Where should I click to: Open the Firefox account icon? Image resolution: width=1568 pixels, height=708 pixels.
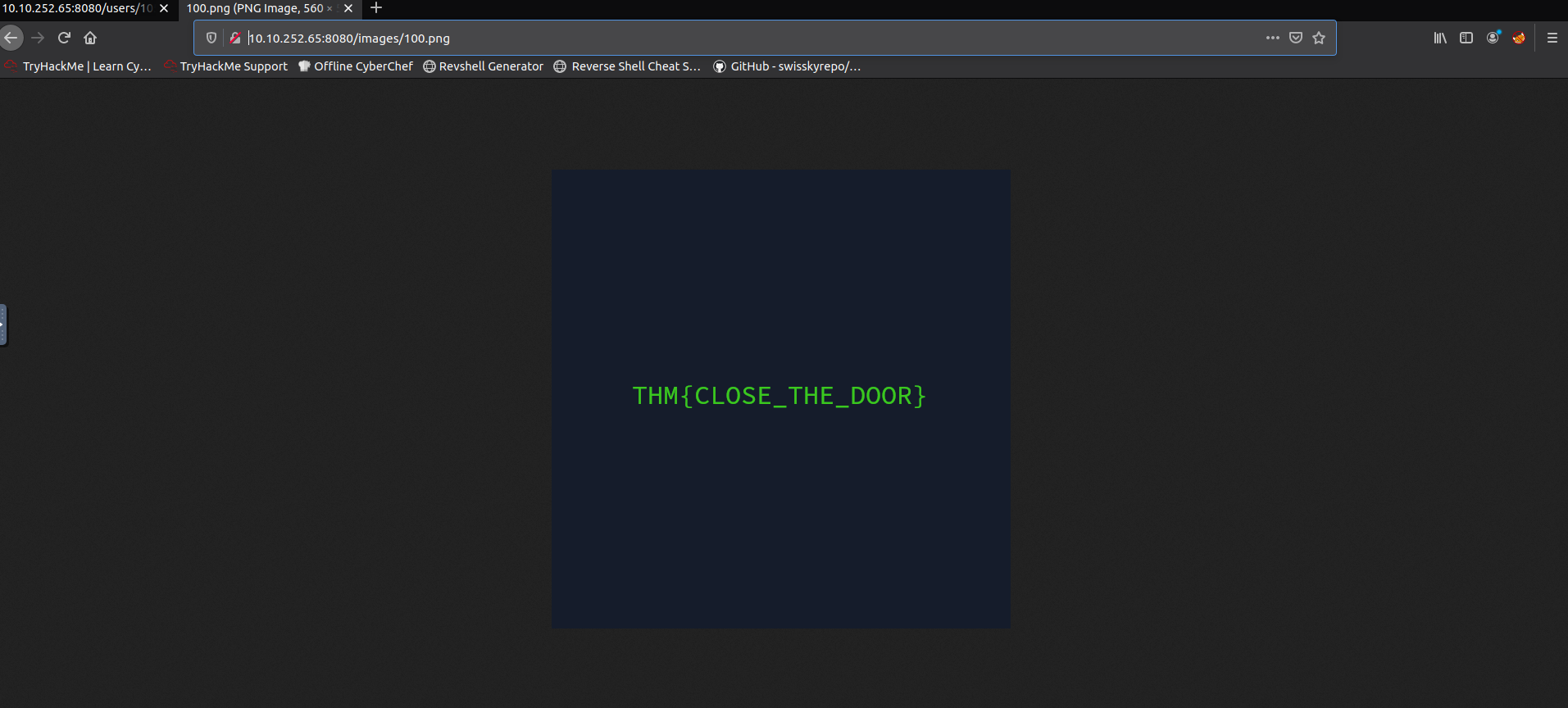coord(1493,38)
